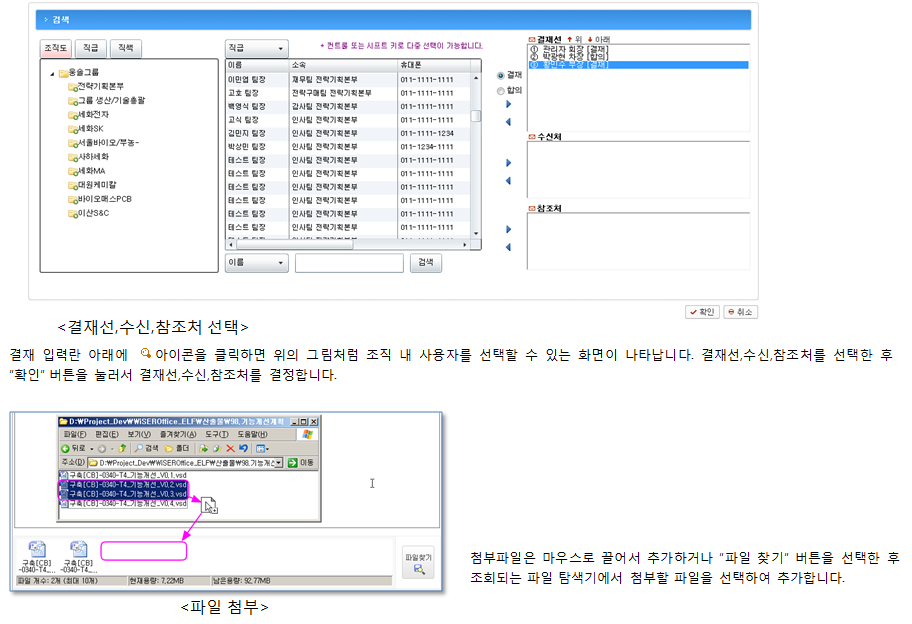
Task: Open the 직급 dropdown above the user list
Action: [x=256, y=47]
